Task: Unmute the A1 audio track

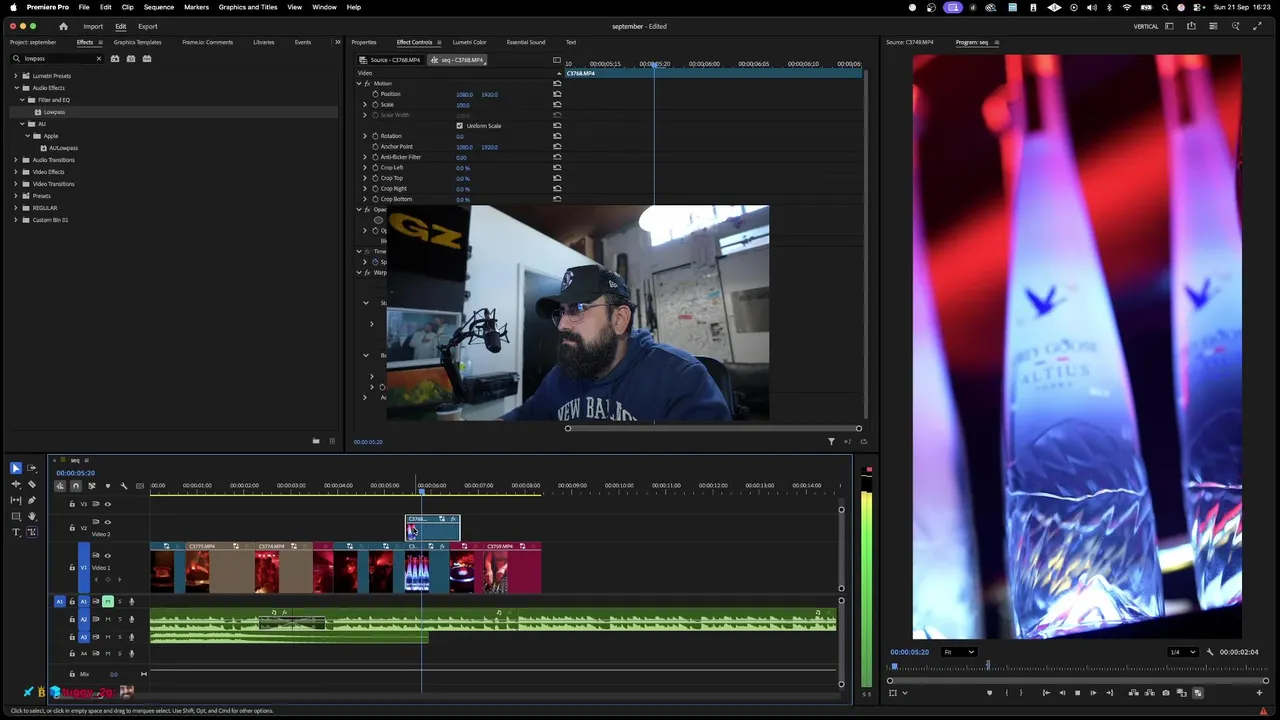Action: [x=108, y=601]
